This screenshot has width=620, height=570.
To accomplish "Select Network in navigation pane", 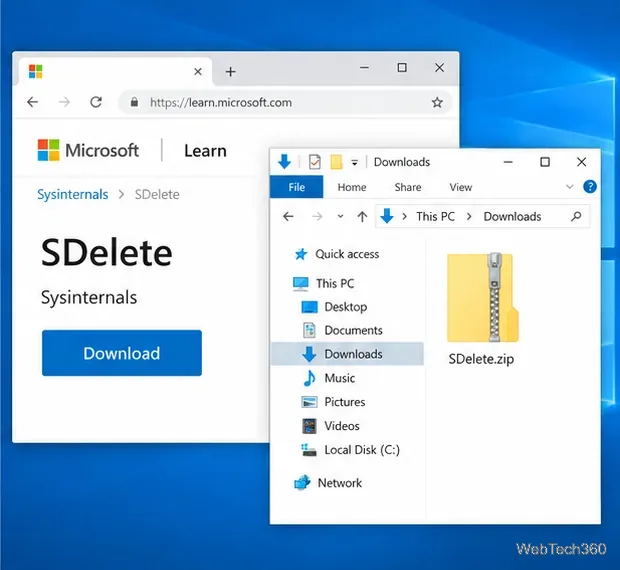I will click(x=328, y=483).
